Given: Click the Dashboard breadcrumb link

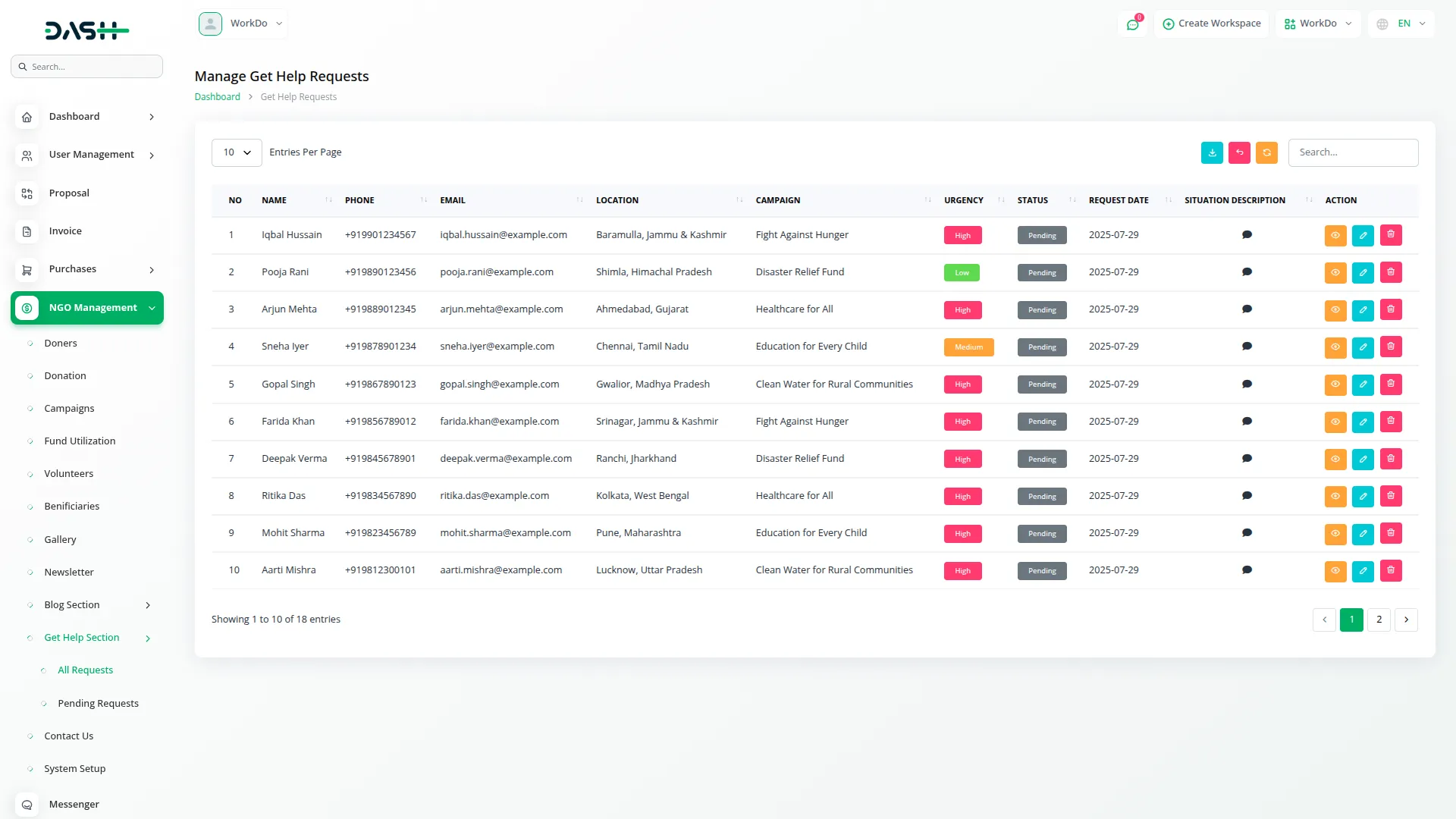Looking at the screenshot, I should (217, 97).
